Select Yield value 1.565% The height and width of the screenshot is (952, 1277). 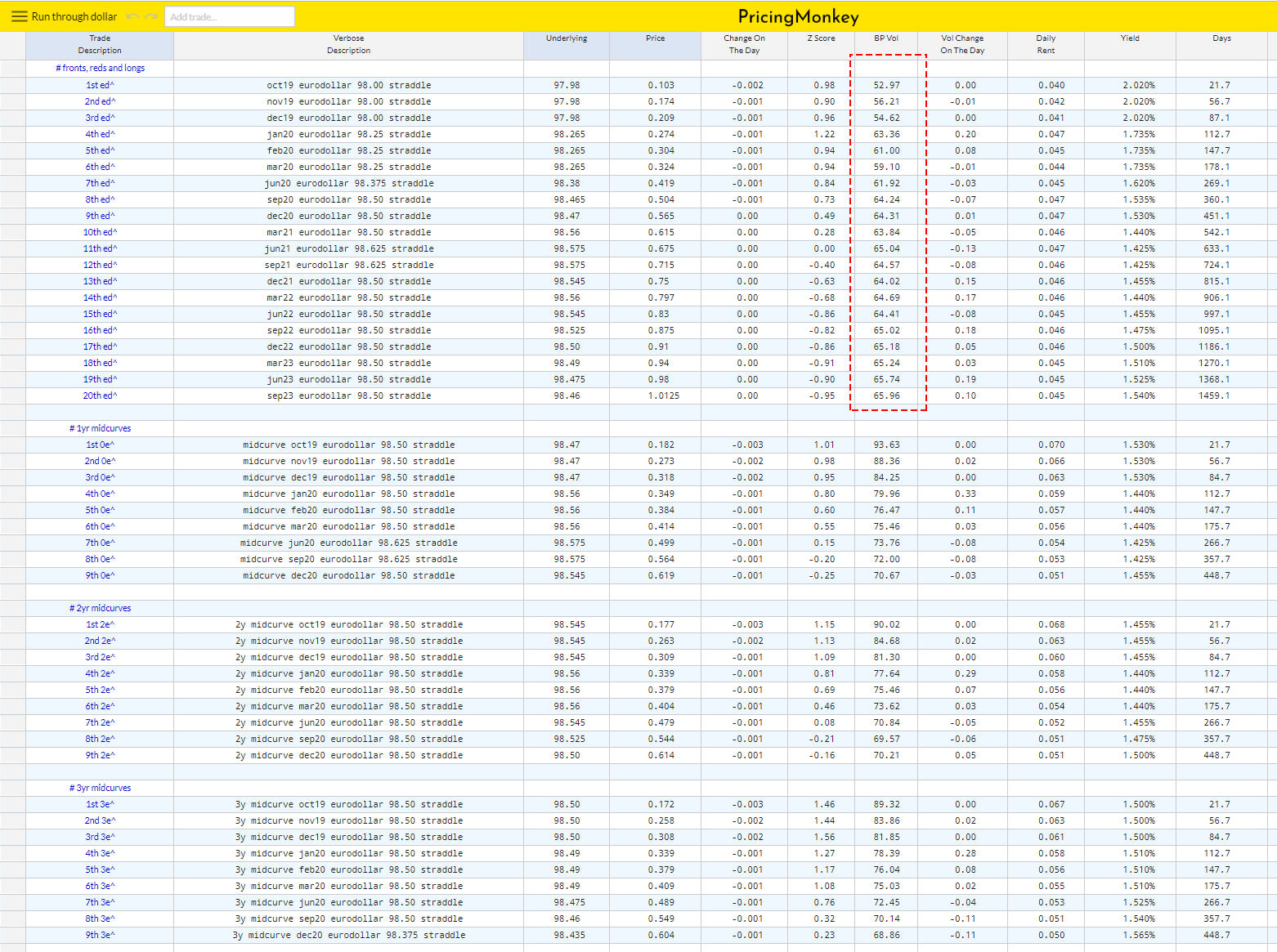coord(1130,935)
